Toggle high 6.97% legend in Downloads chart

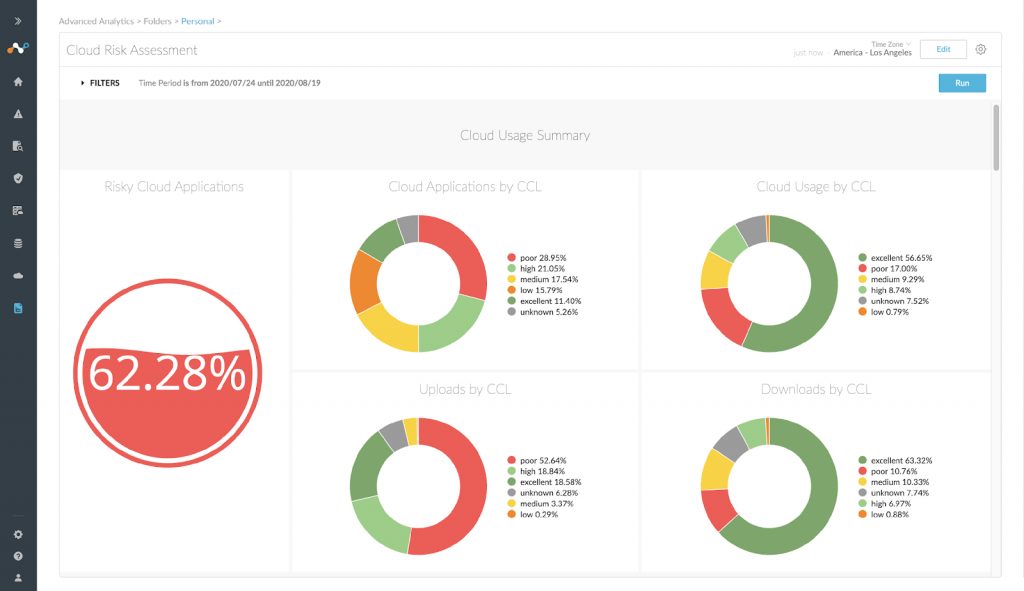885,503
